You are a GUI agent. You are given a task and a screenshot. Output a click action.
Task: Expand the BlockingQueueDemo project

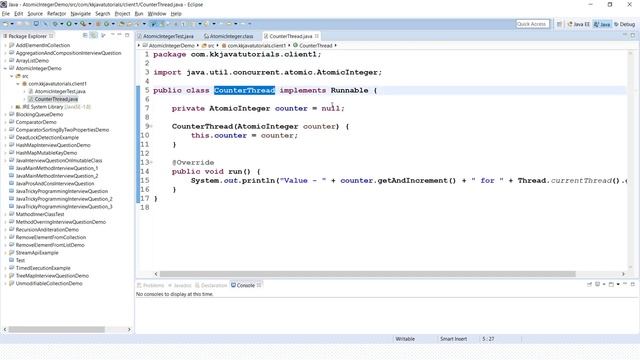(5, 114)
